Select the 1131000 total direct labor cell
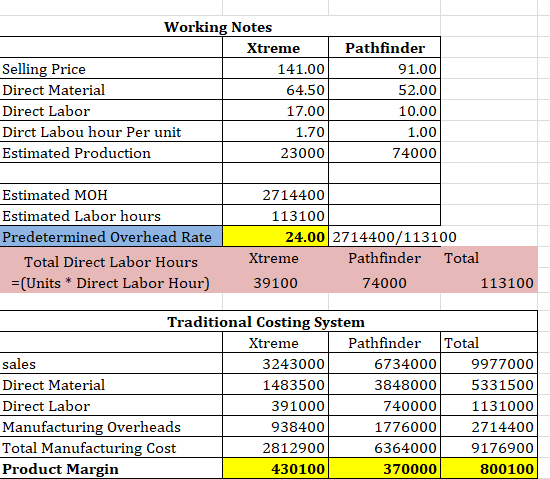 489,406
